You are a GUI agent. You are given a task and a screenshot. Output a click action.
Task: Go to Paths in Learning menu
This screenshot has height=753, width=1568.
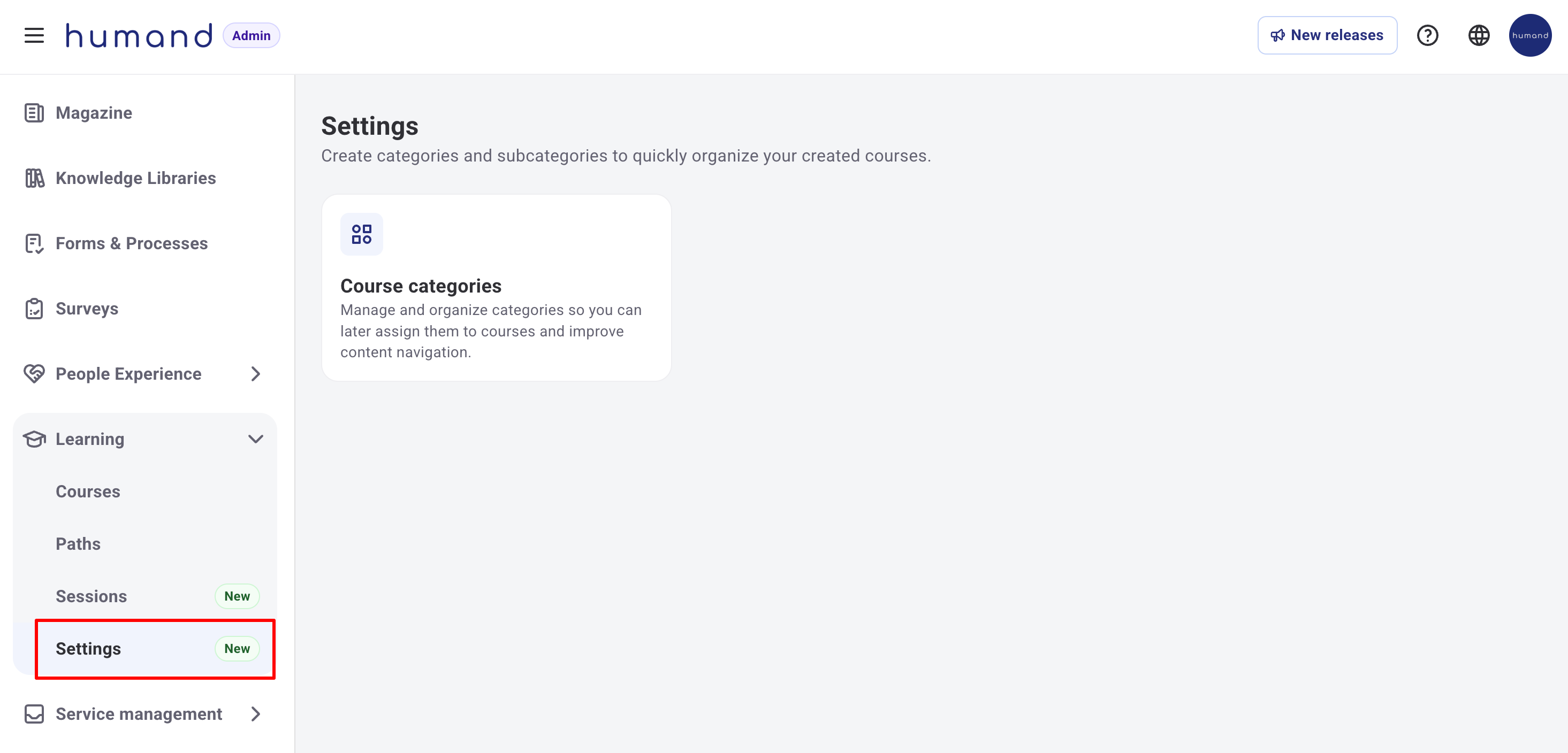tap(79, 544)
